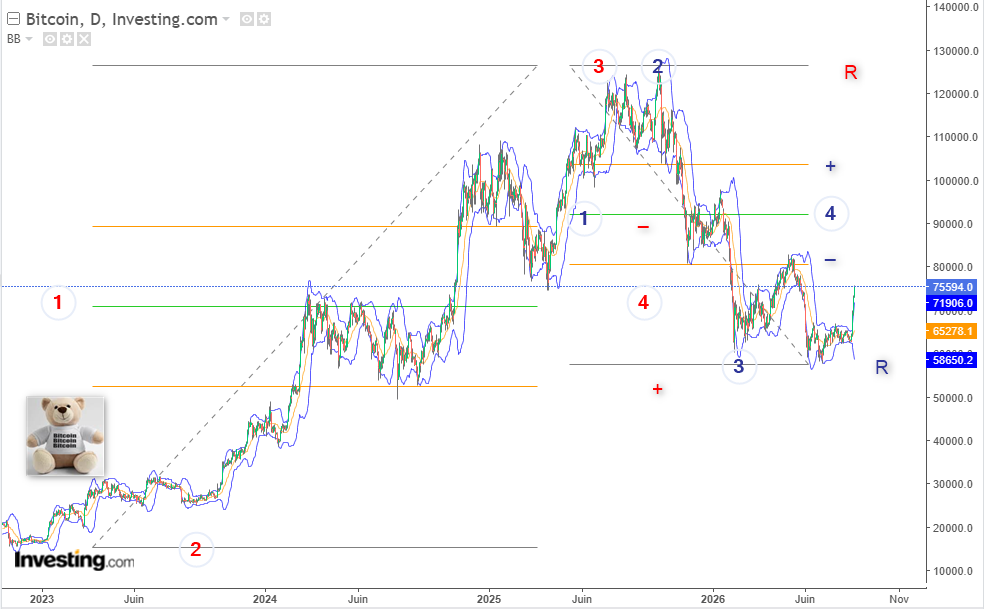984x609 pixels.
Task: Click the 58650.2 lower band price label
Action: (x=952, y=360)
